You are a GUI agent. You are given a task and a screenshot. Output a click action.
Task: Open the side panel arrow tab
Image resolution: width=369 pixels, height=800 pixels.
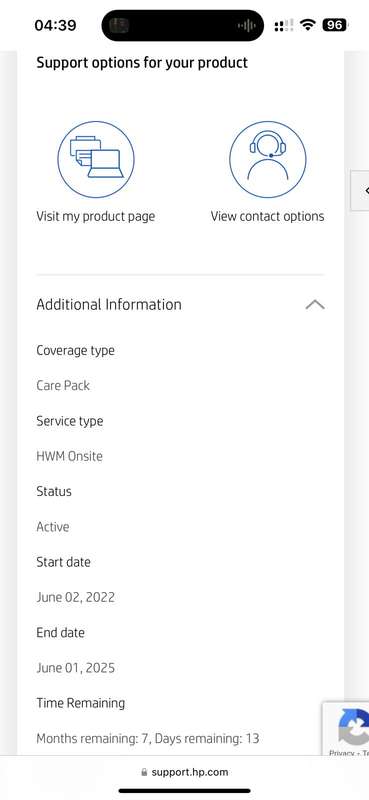pos(360,190)
